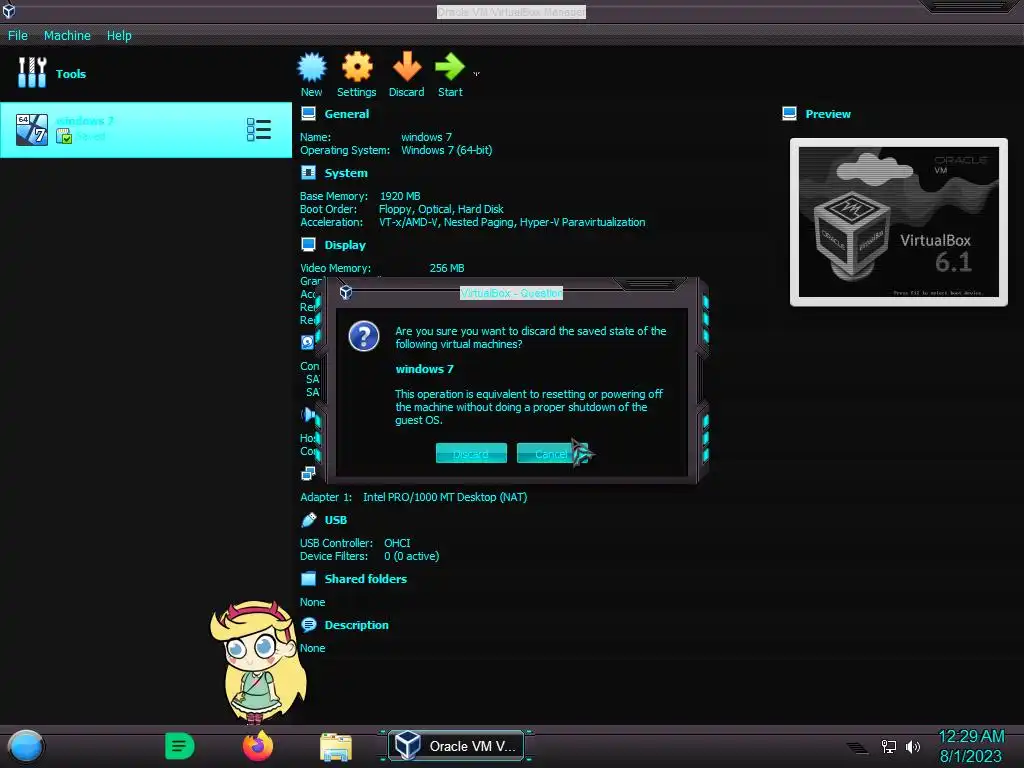The image size is (1024, 768).
Task: Click the '1920 MB' base memory value
Action: 400,196
